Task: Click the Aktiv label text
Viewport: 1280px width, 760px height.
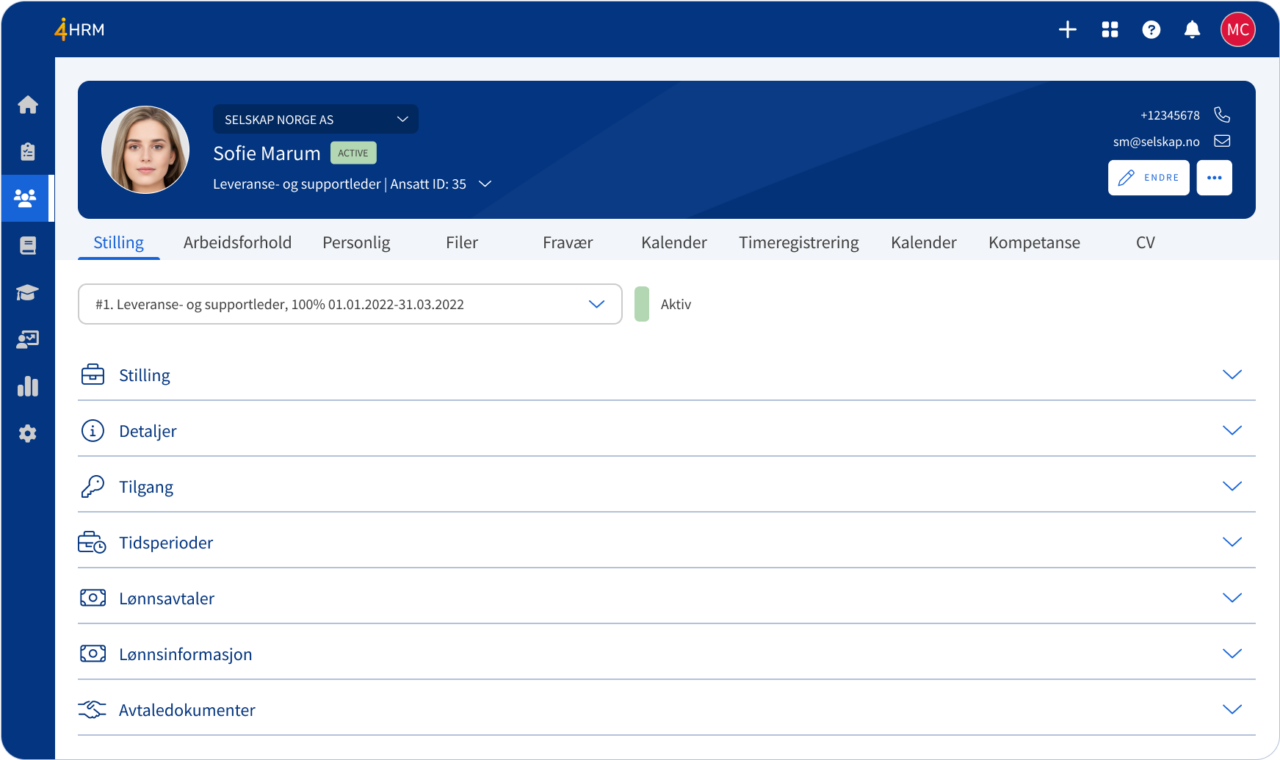Action: pos(676,304)
